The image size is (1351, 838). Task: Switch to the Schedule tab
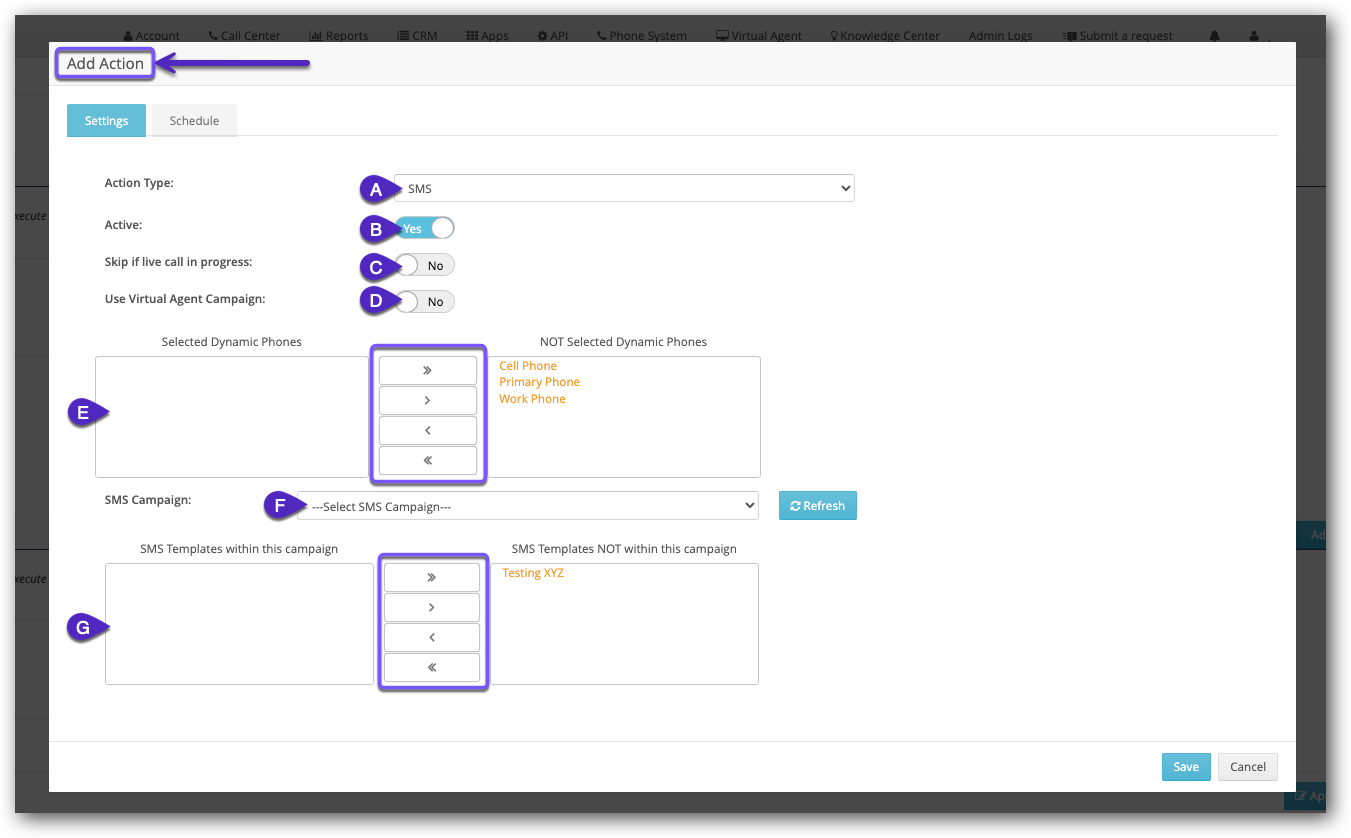click(194, 121)
